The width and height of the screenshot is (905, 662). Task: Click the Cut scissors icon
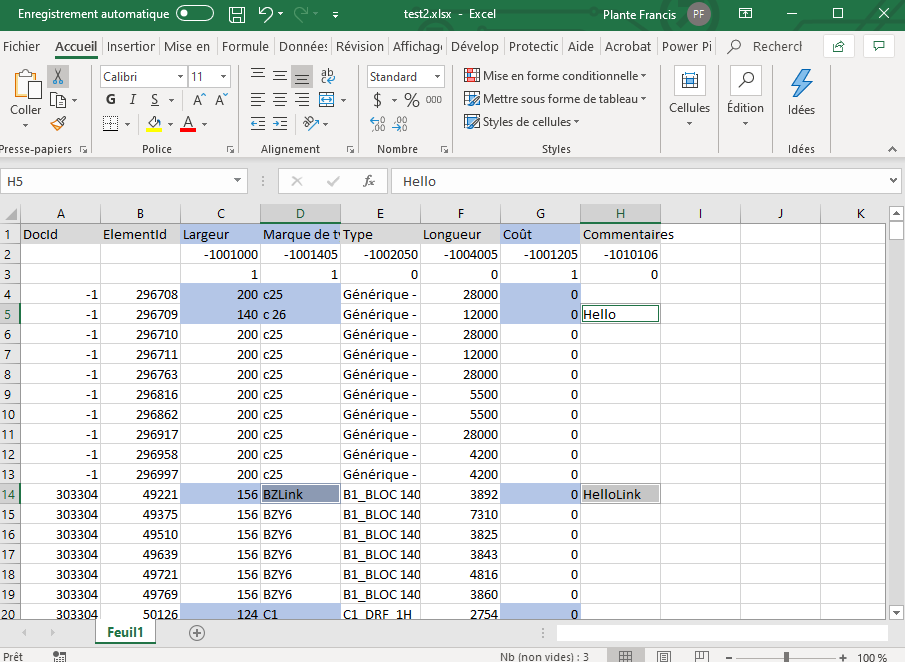click(58, 77)
